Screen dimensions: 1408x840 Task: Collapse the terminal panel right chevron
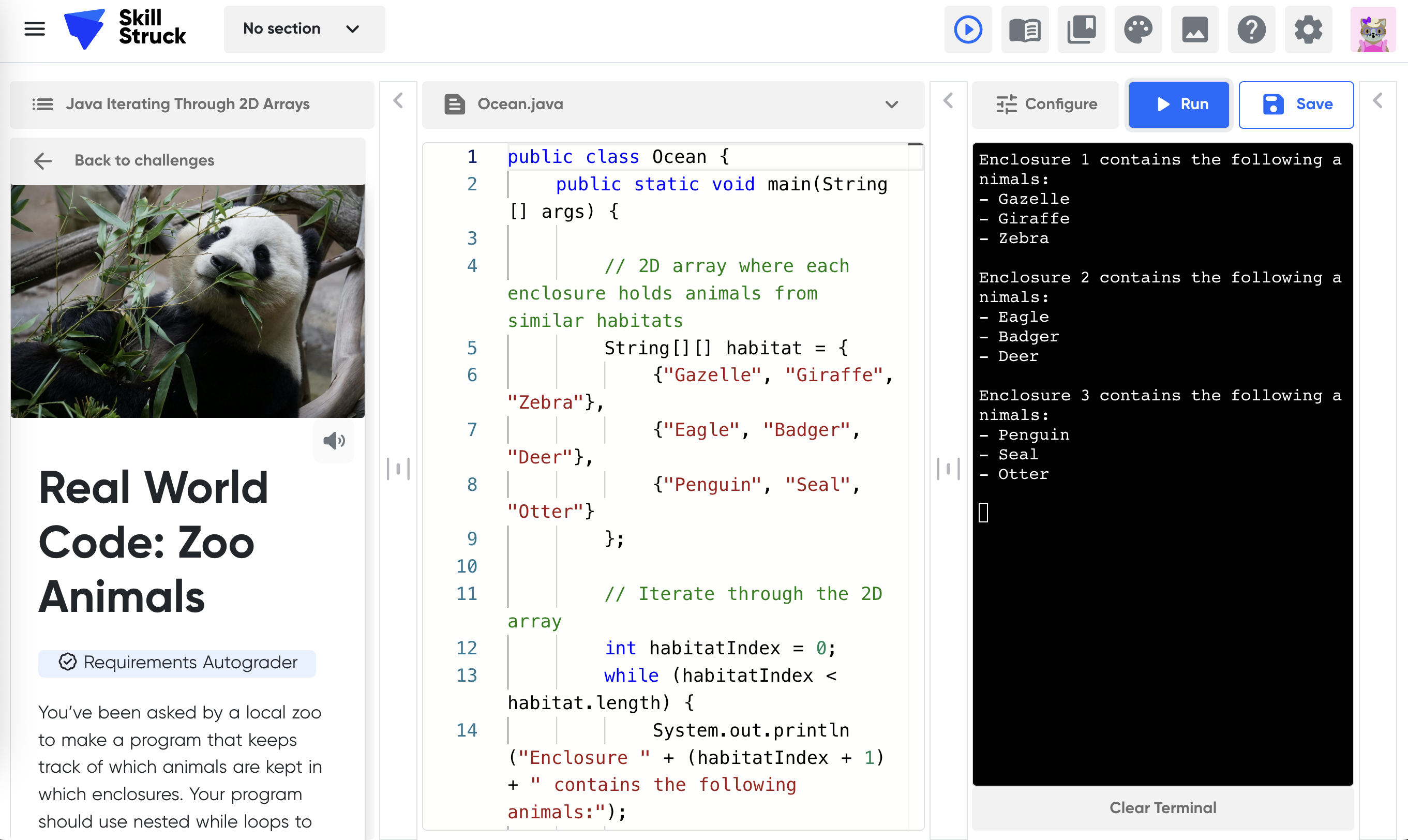pyautogui.click(x=1377, y=101)
